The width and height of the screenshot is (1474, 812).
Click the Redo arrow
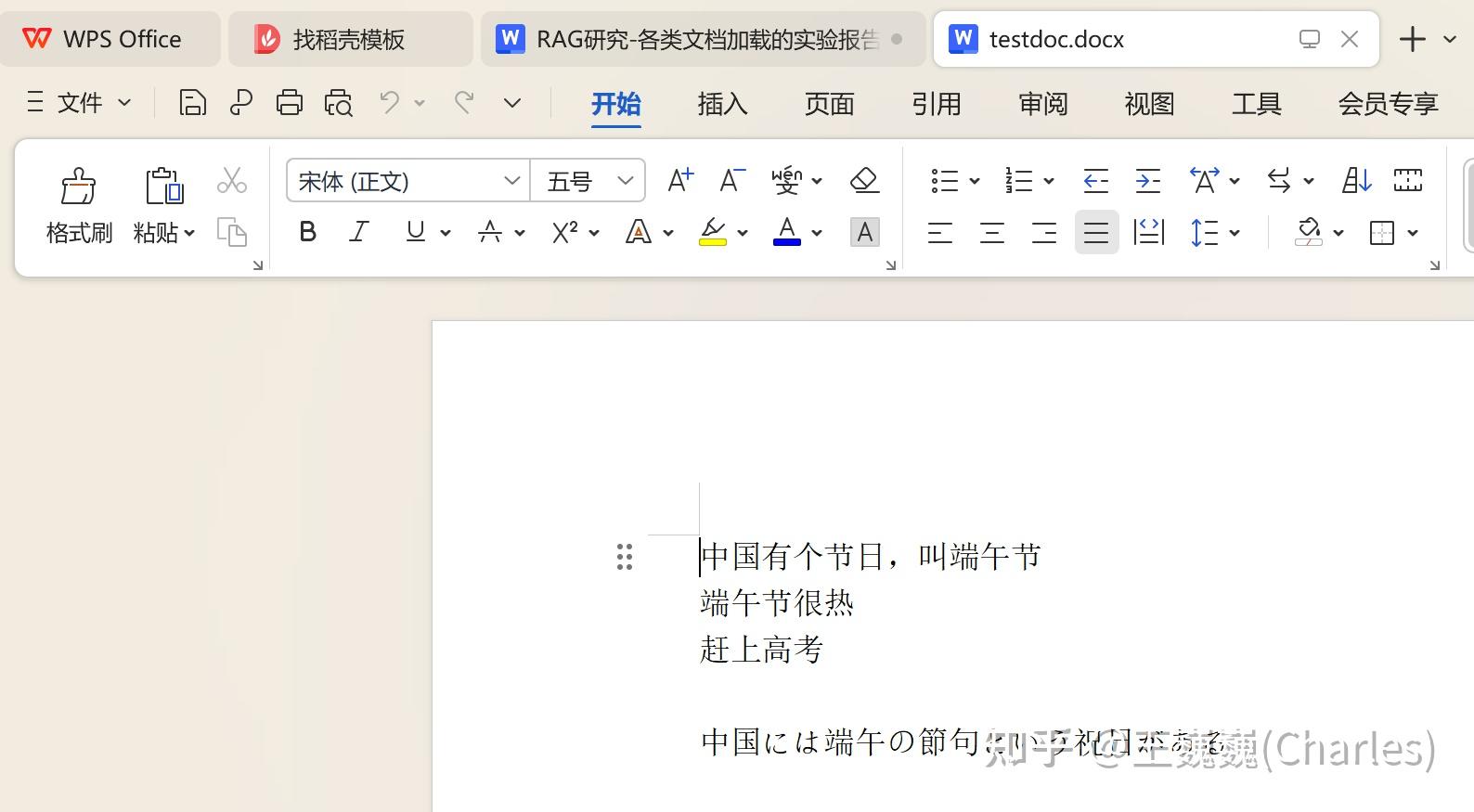[x=463, y=101]
